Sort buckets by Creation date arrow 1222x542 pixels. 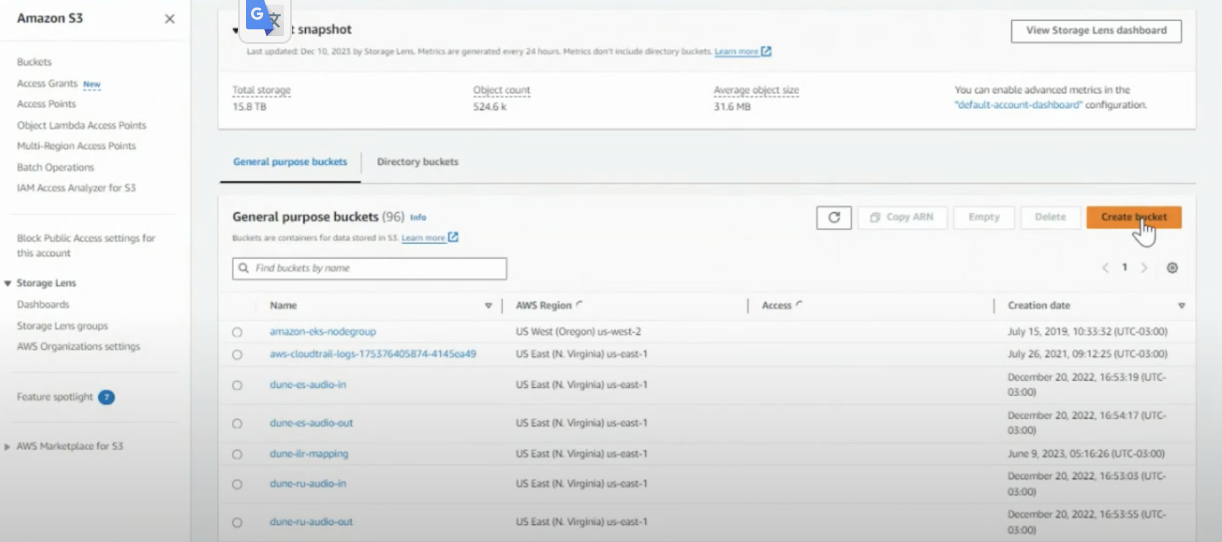point(1181,306)
